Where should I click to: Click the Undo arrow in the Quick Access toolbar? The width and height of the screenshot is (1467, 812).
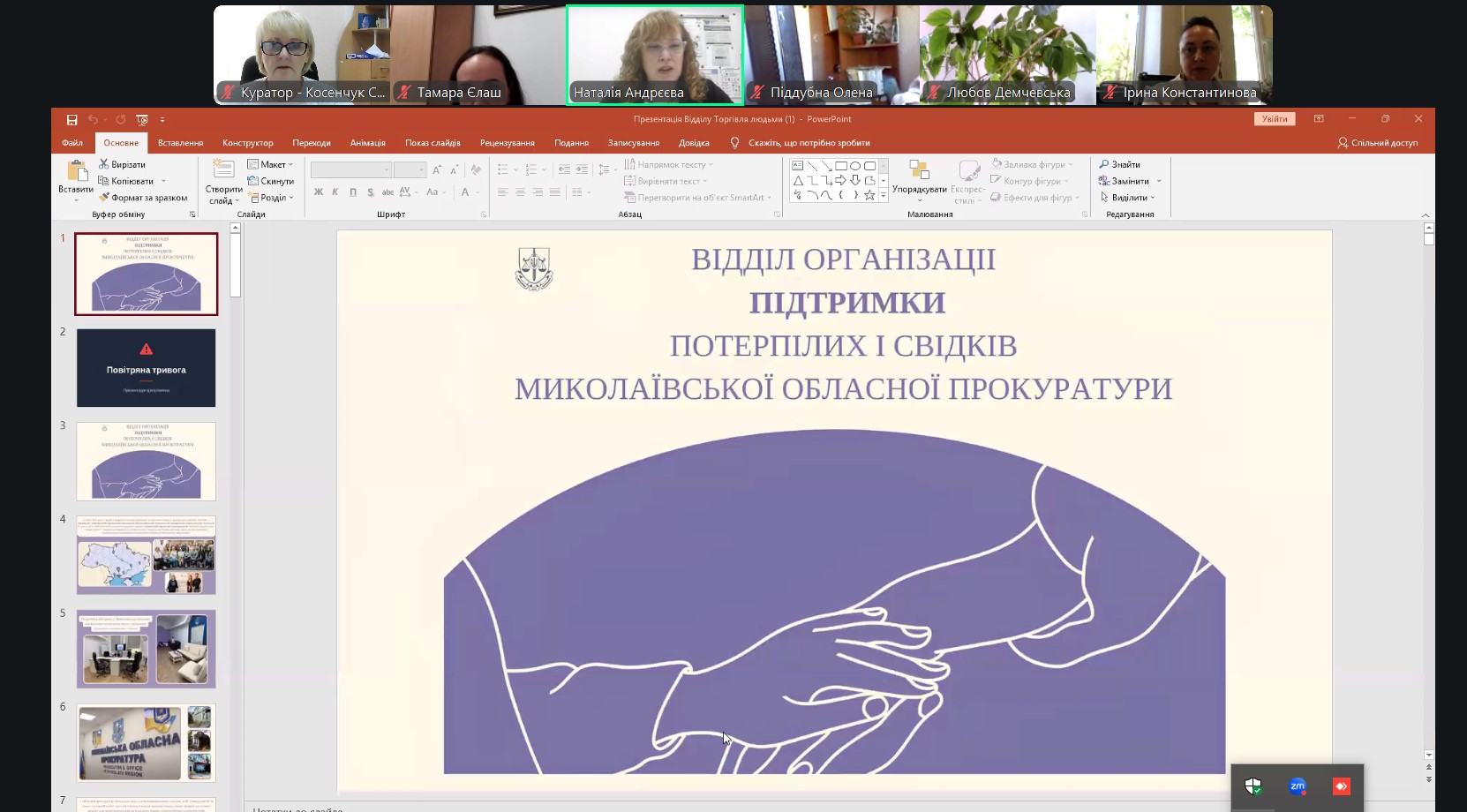click(x=92, y=119)
